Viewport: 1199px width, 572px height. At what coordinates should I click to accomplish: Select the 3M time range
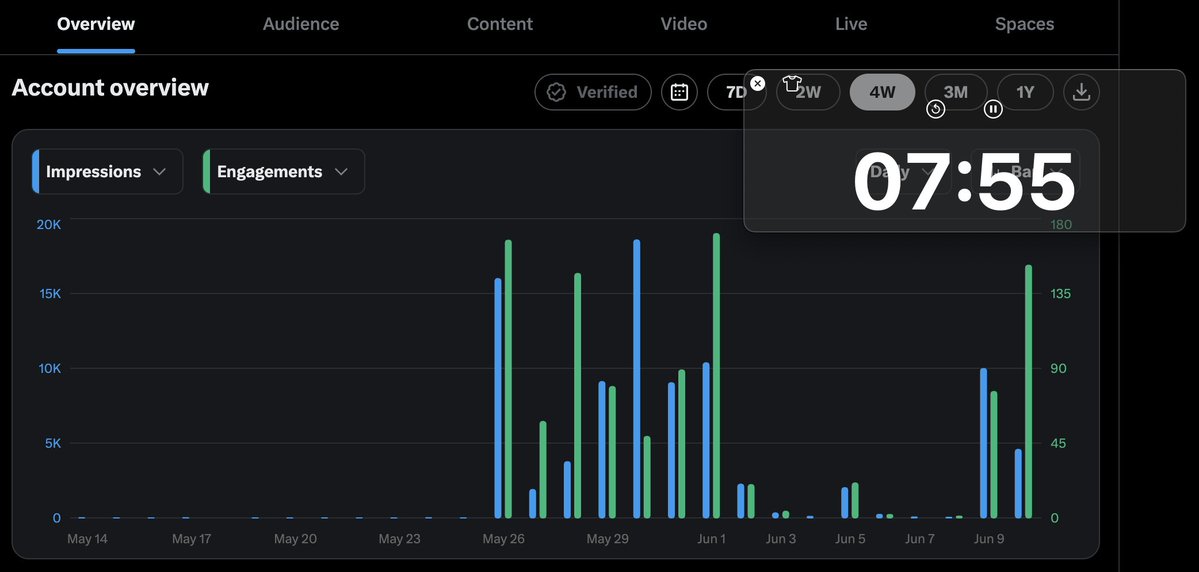[955, 93]
